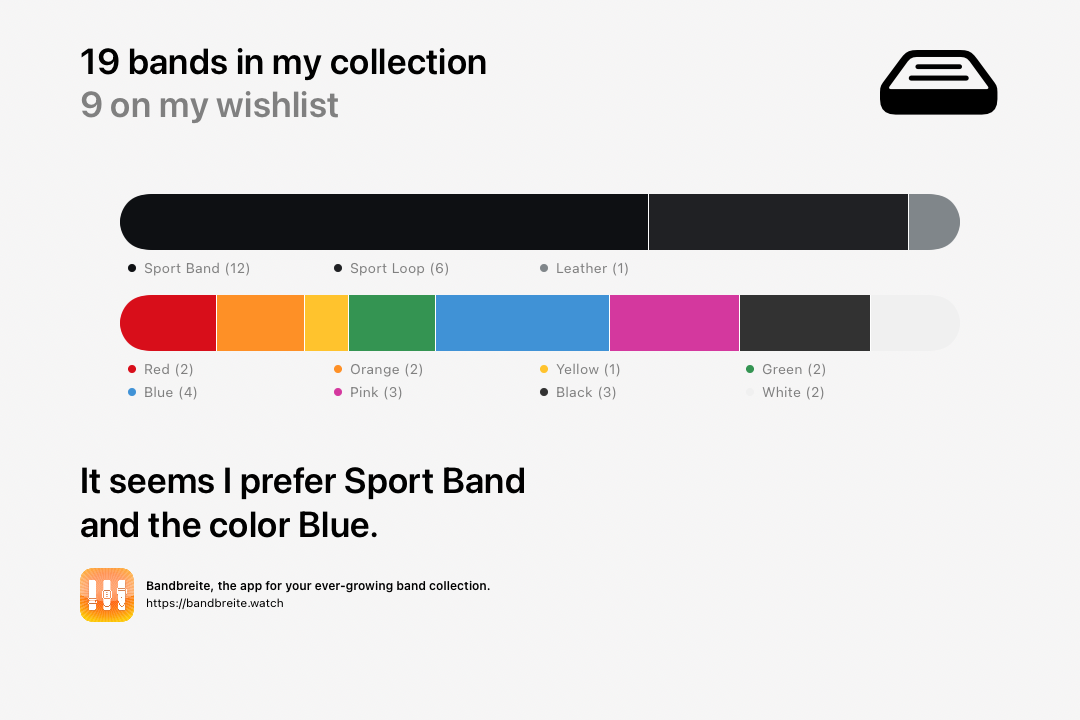Open the https://bandbreite.watch link

[215, 603]
